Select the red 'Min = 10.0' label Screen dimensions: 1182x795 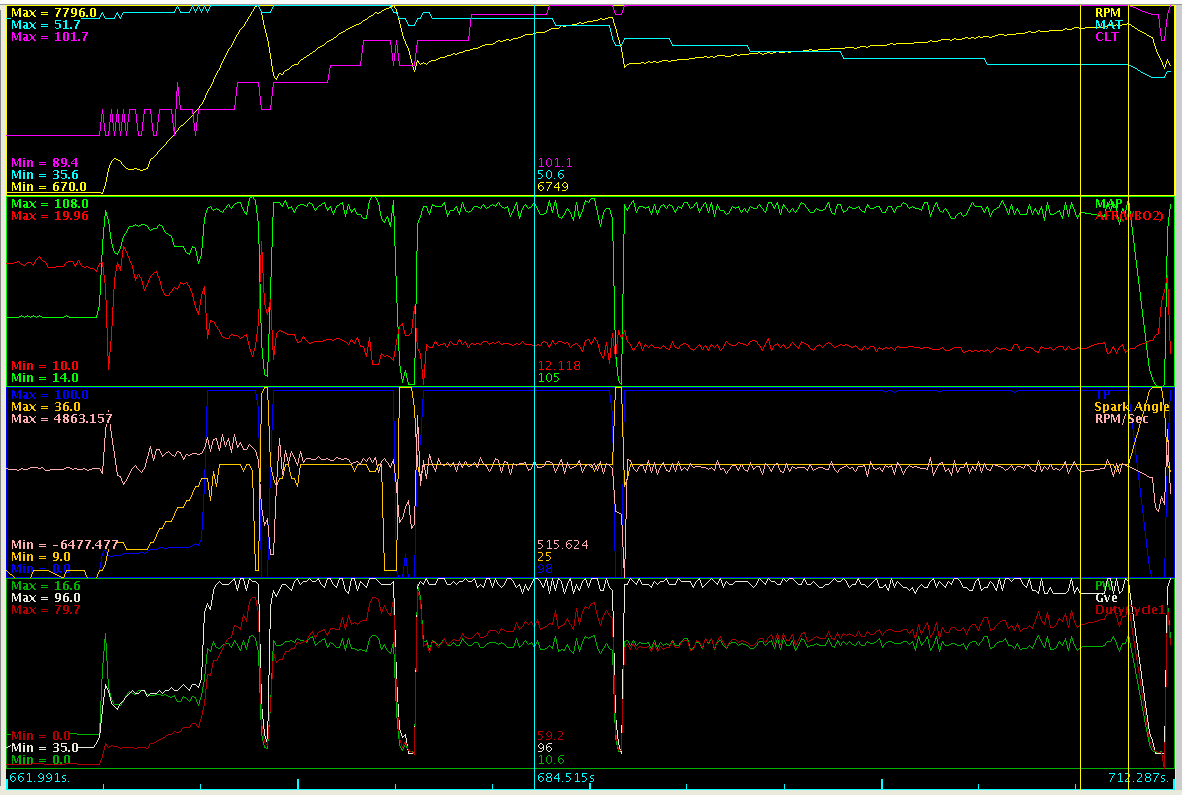tap(44, 366)
